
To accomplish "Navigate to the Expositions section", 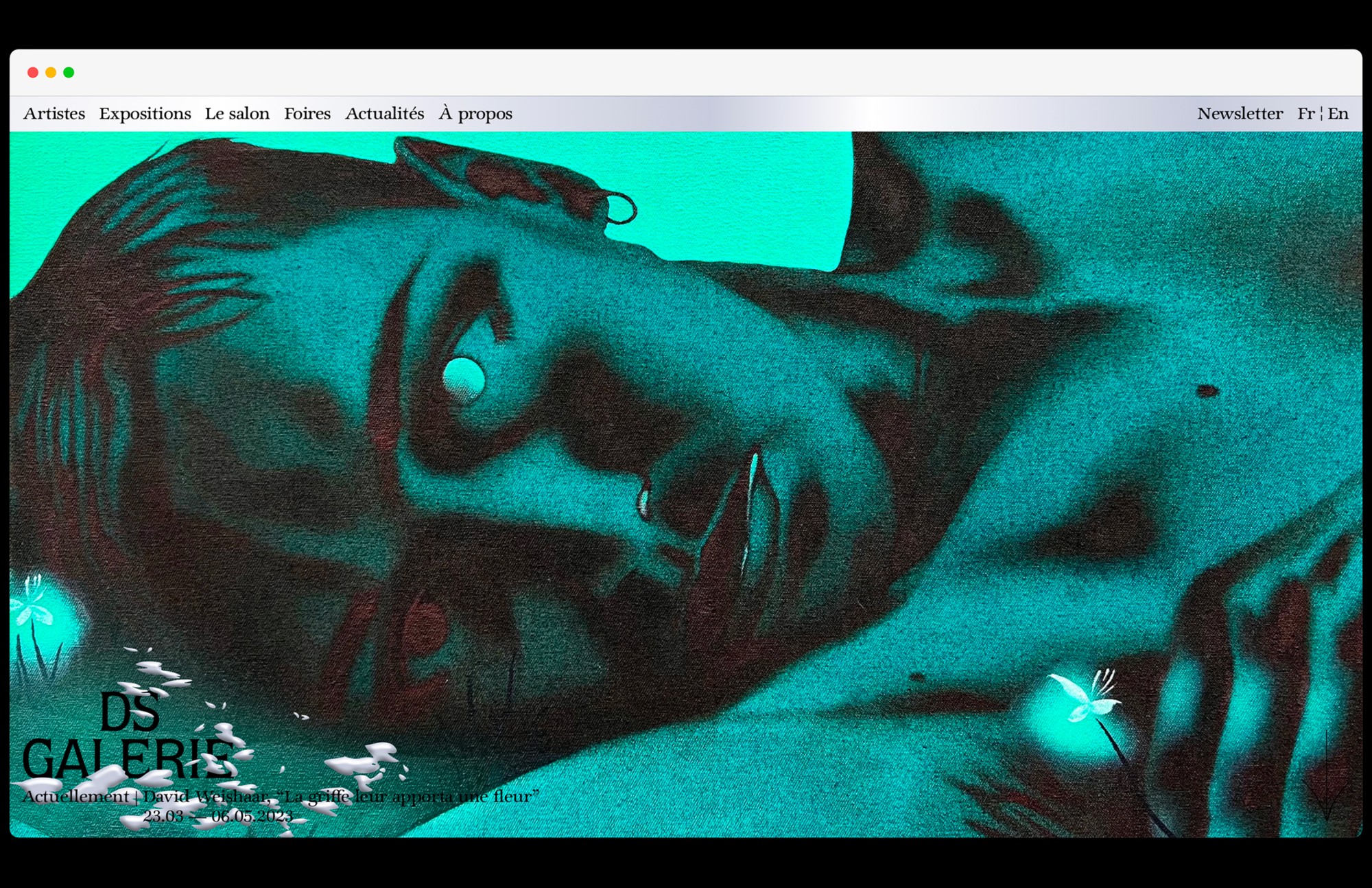I will 145,114.
